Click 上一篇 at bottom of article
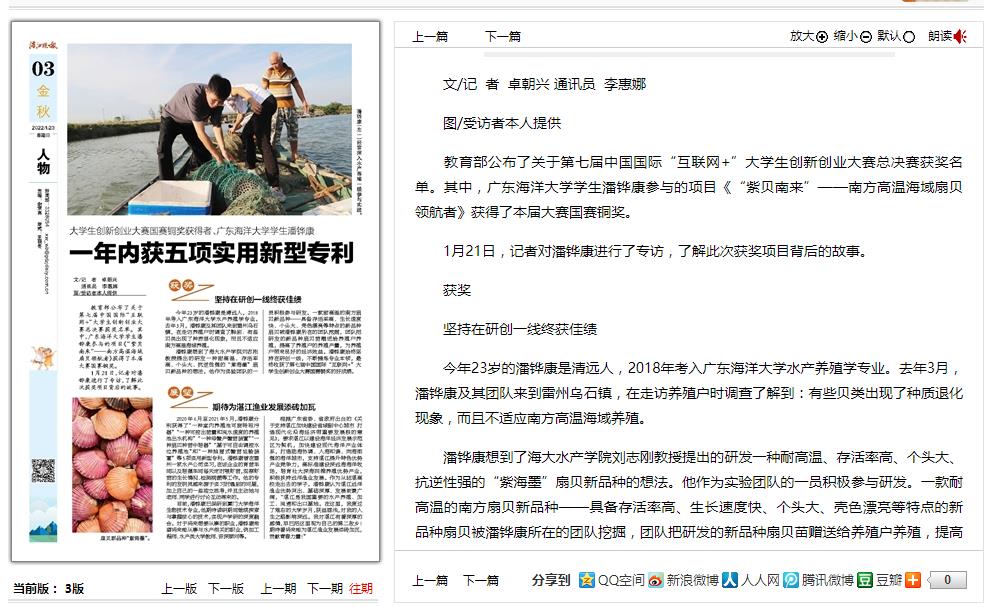The image size is (984, 607). click(430, 580)
